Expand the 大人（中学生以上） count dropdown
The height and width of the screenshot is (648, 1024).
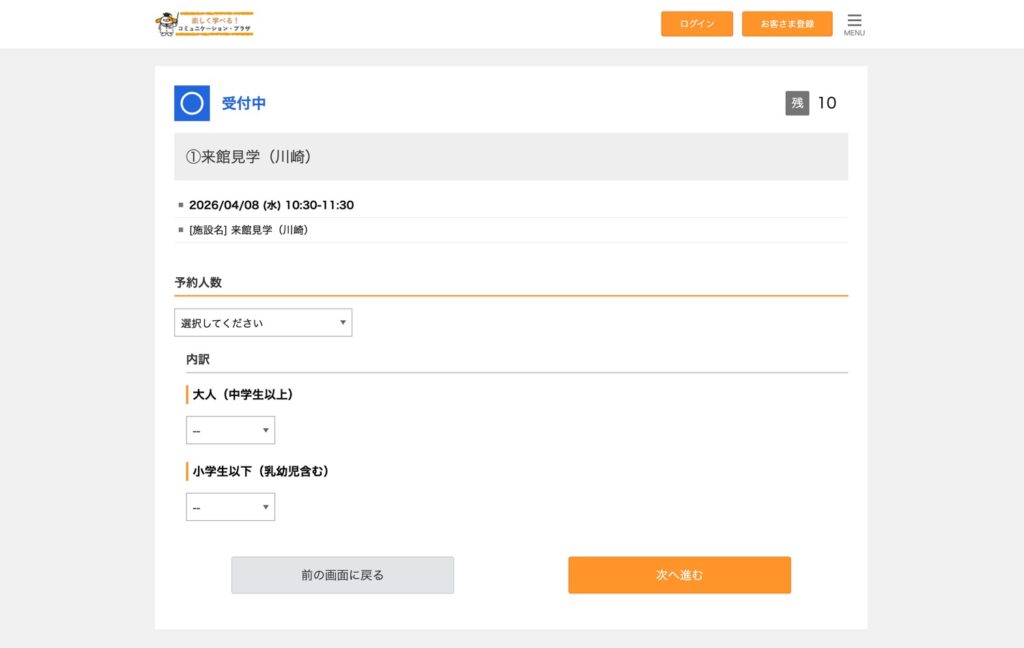coord(230,430)
